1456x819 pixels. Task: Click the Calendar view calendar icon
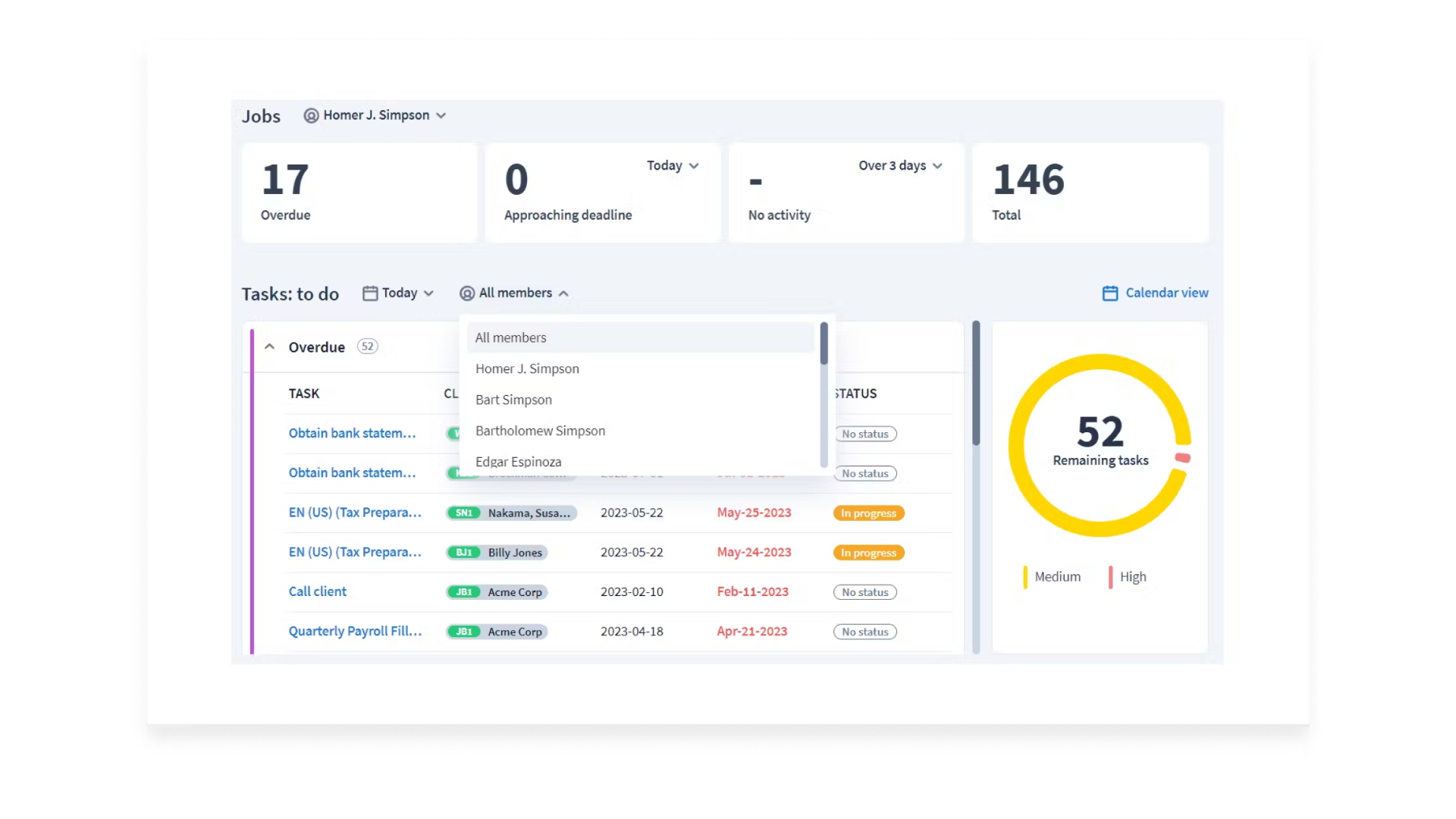tap(1110, 293)
